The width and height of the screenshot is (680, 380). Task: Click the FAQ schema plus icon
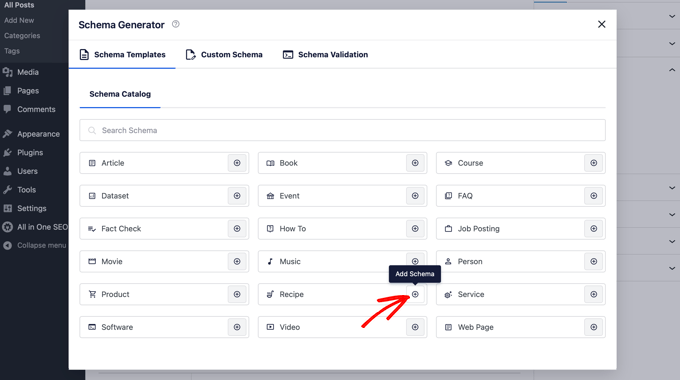594,196
